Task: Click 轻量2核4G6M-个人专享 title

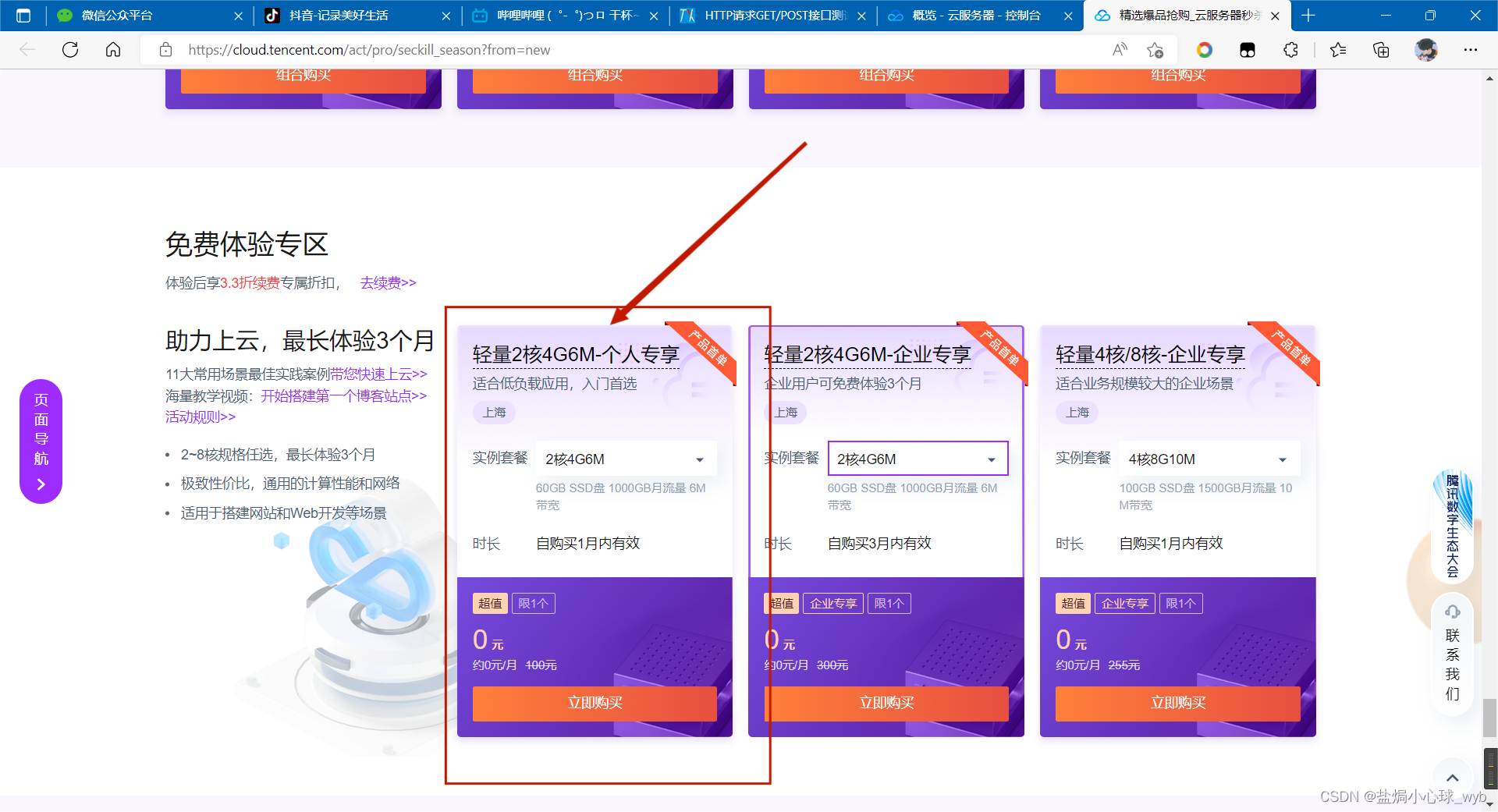Action: [x=576, y=355]
